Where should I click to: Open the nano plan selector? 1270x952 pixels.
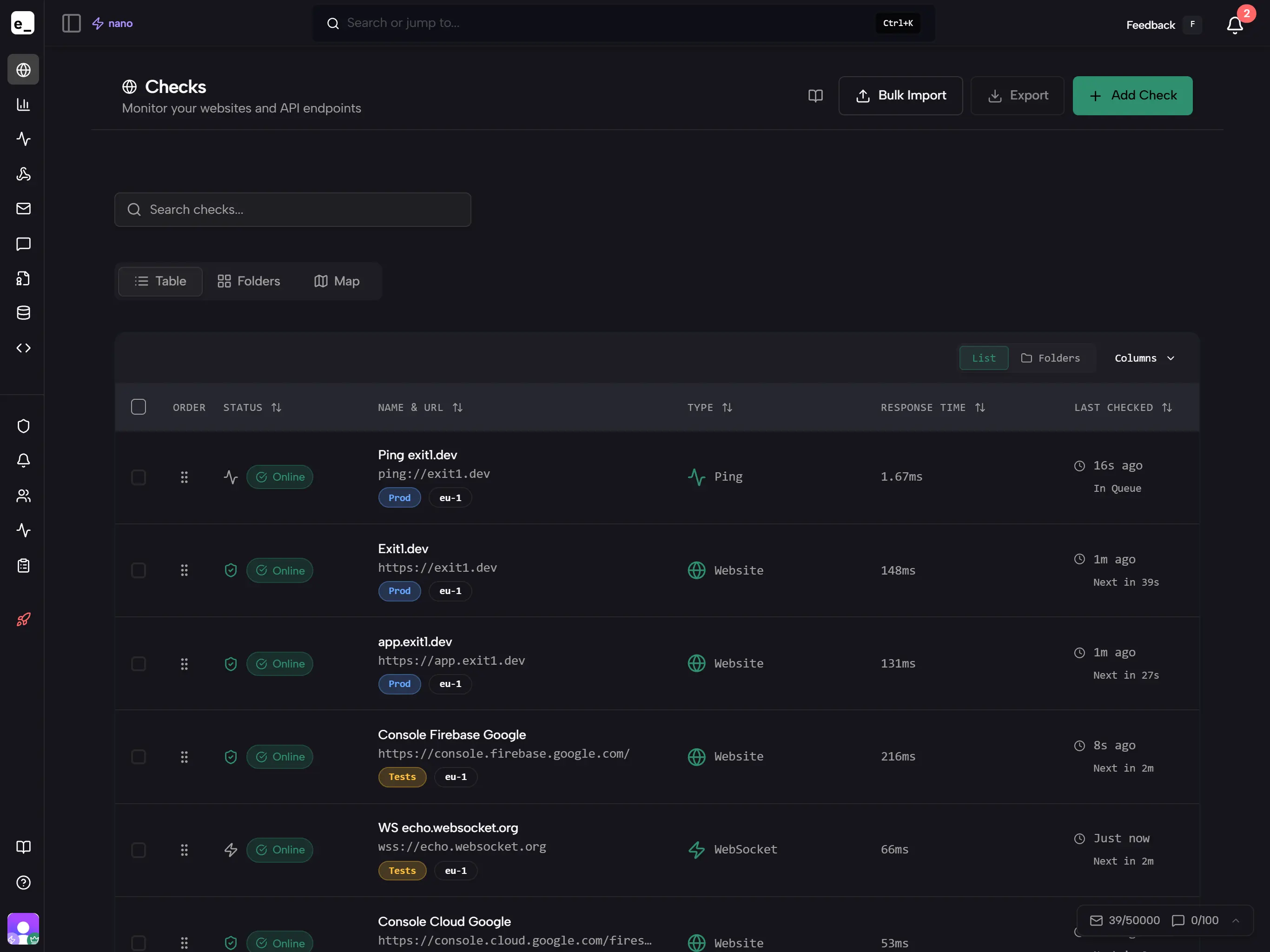(112, 23)
